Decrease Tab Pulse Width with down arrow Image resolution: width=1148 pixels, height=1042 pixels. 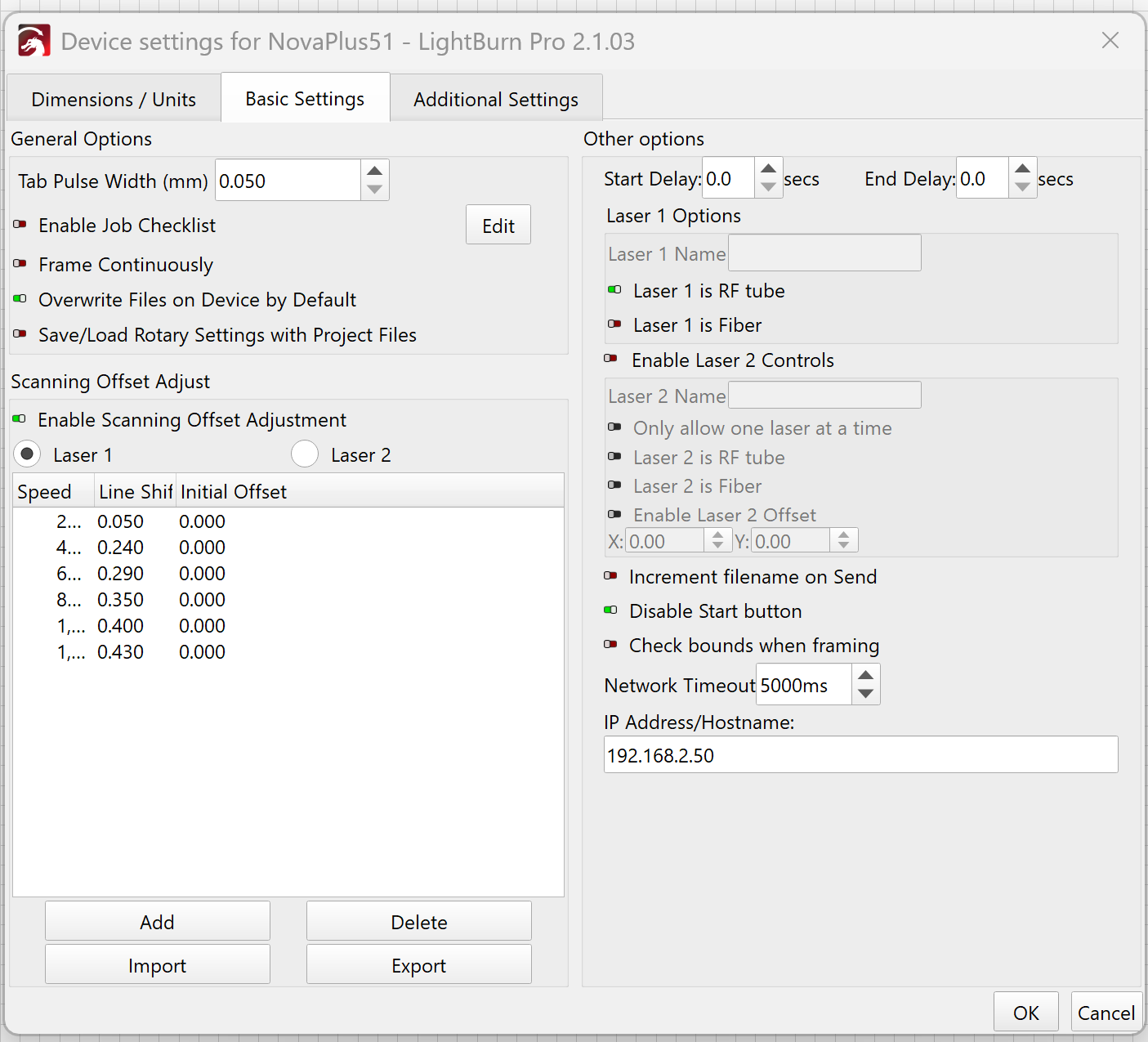pyautogui.click(x=374, y=190)
